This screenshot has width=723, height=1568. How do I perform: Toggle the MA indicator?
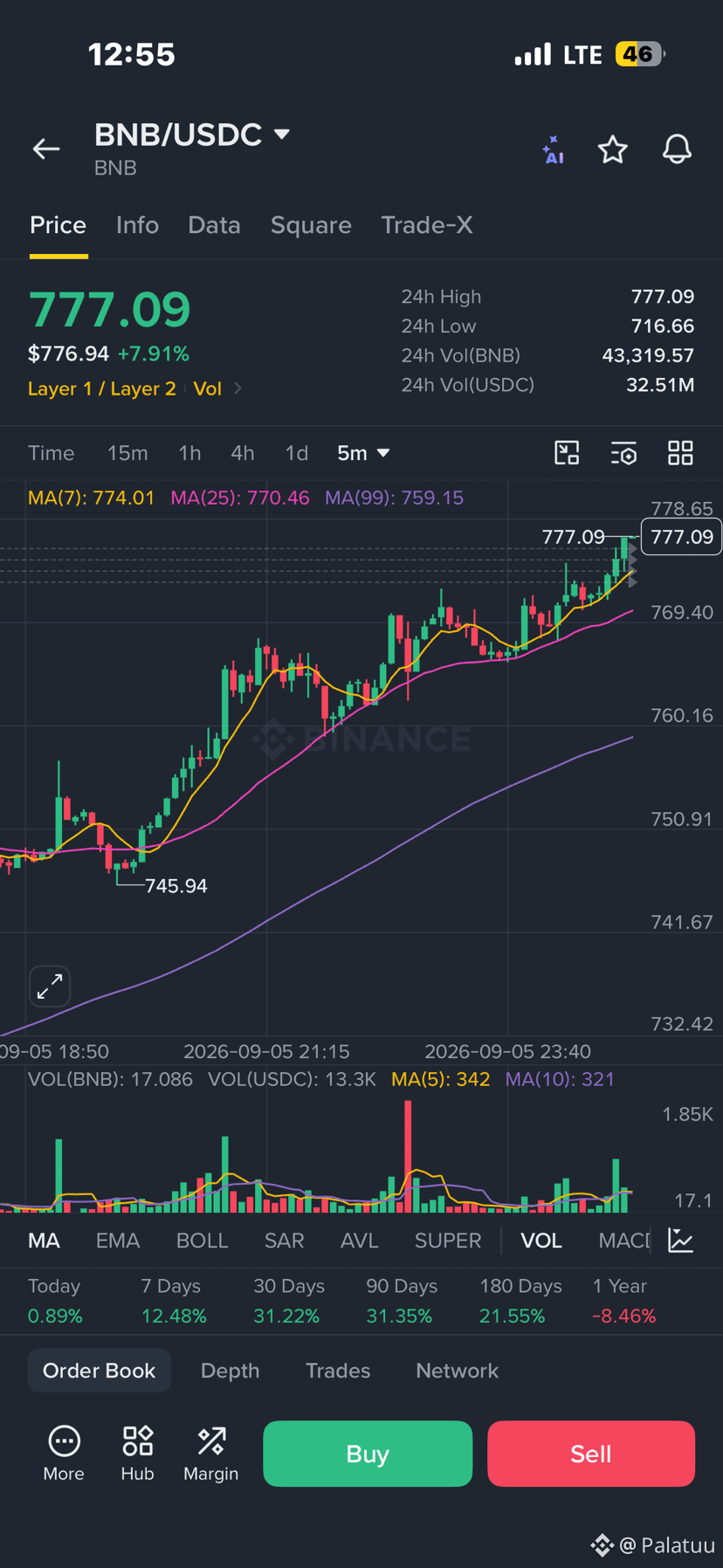[x=44, y=1241]
